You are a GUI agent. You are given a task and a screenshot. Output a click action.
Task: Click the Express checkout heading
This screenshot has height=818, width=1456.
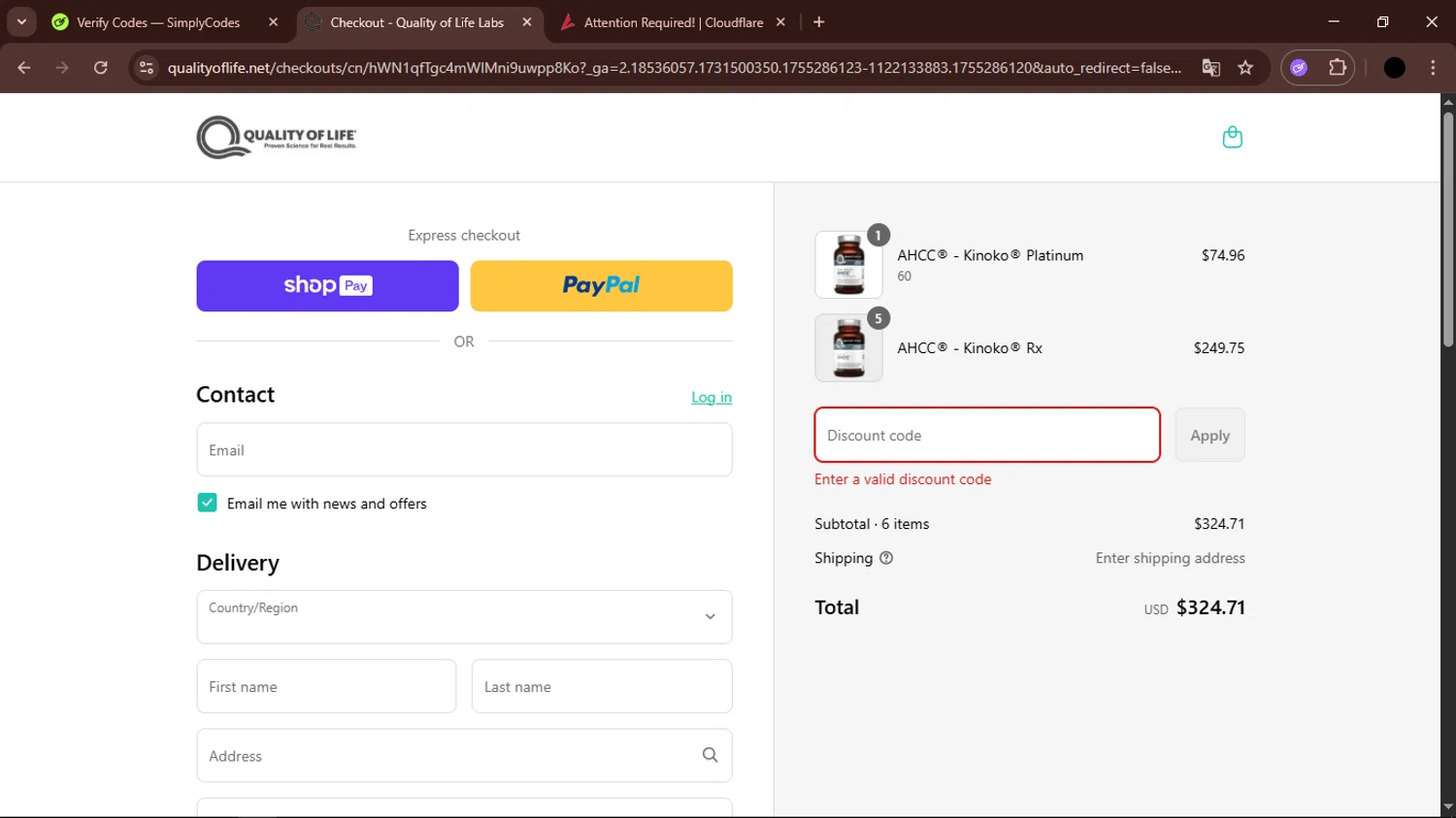click(464, 235)
